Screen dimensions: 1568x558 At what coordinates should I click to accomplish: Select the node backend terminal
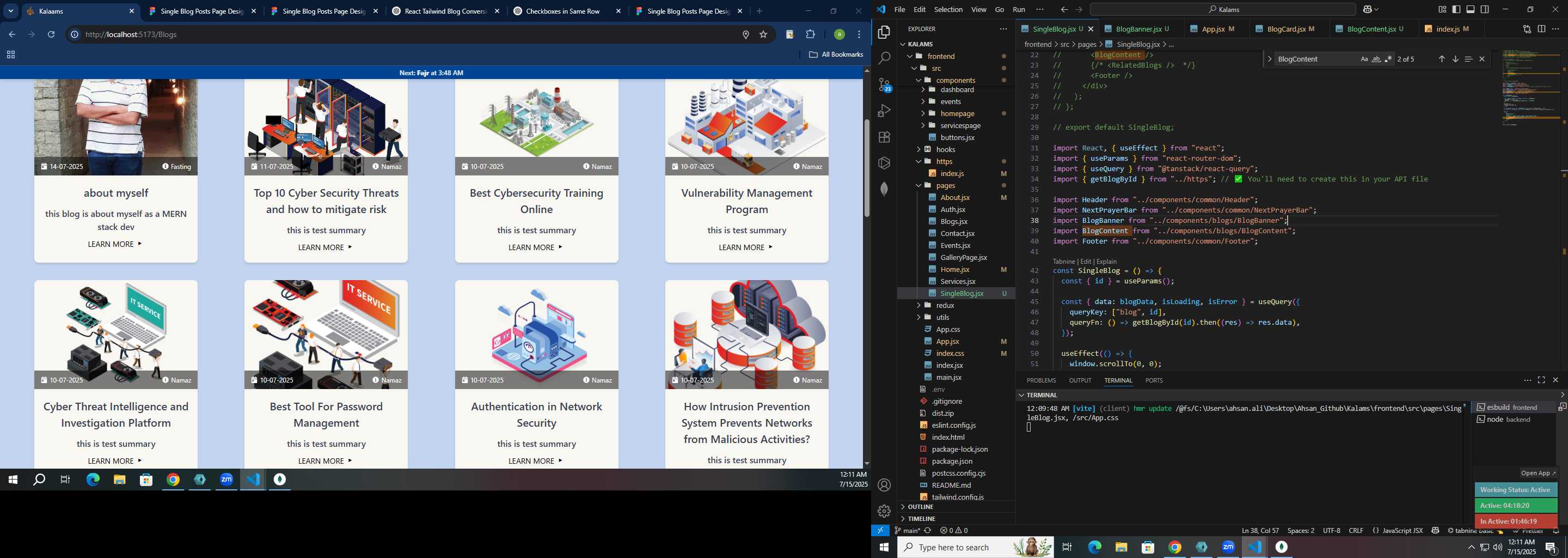pos(1512,419)
